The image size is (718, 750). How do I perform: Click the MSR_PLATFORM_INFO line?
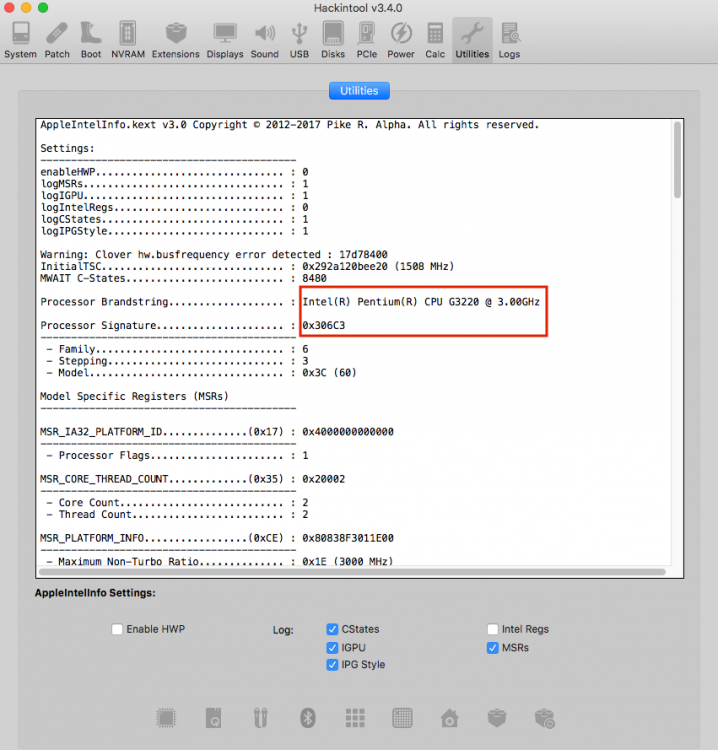pos(217,538)
